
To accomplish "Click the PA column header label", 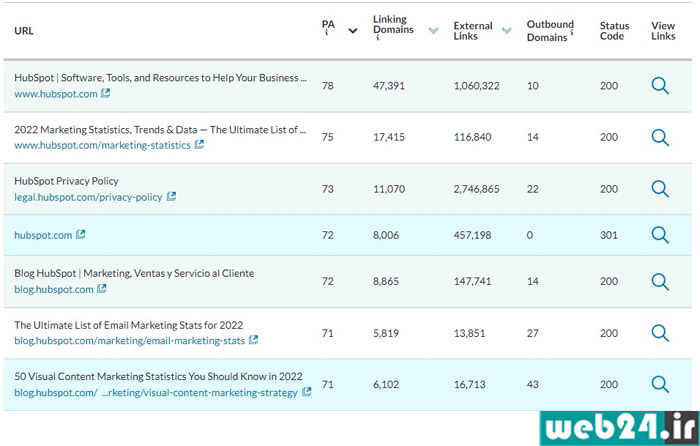I will pyautogui.click(x=328, y=25).
